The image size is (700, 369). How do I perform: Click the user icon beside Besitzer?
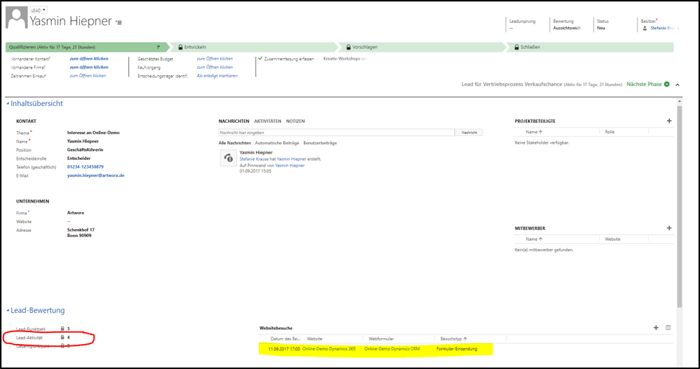pyautogui.click(x=645, y=28)
